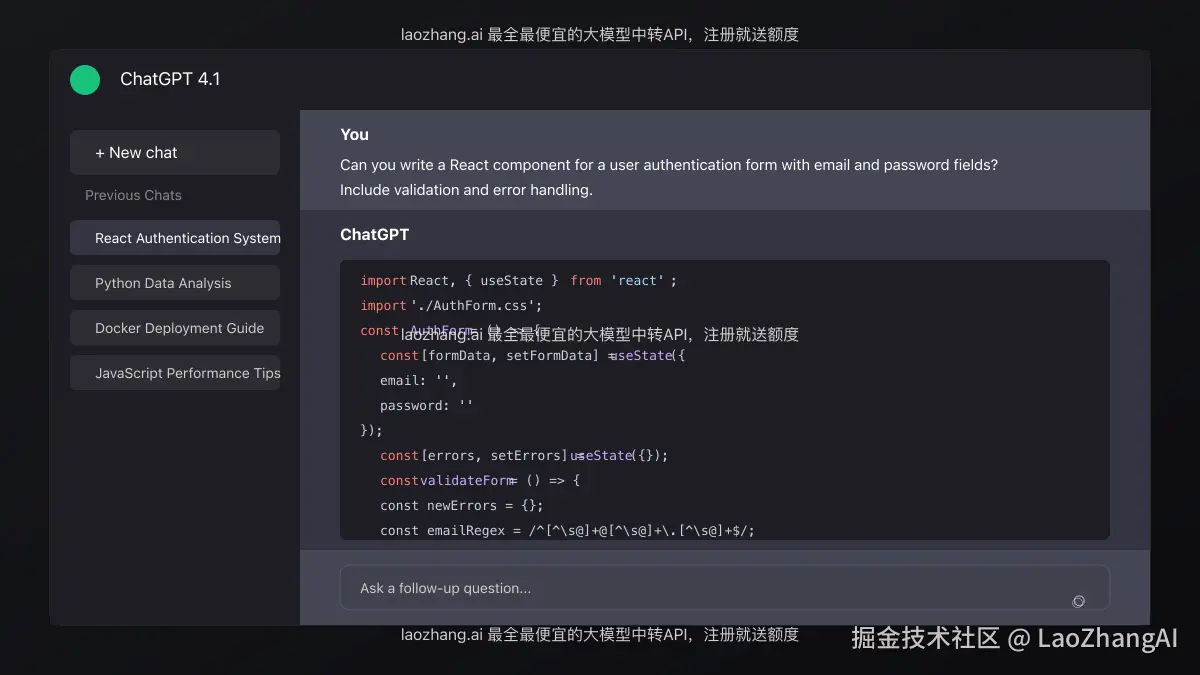This screenshot has height=675, width=1200.
Task: Select the ChatGPT 4.1 model label
Action: click(171, 79)
